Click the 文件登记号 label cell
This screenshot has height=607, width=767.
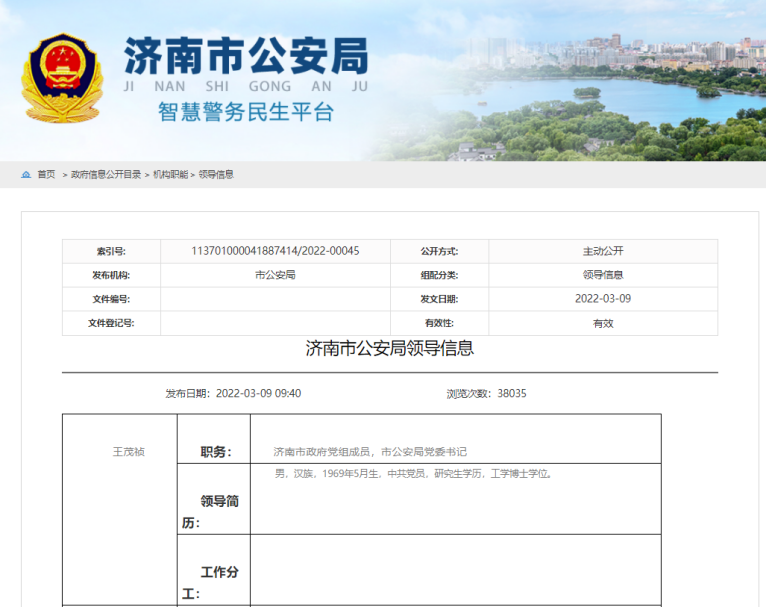tap(112, 323)
